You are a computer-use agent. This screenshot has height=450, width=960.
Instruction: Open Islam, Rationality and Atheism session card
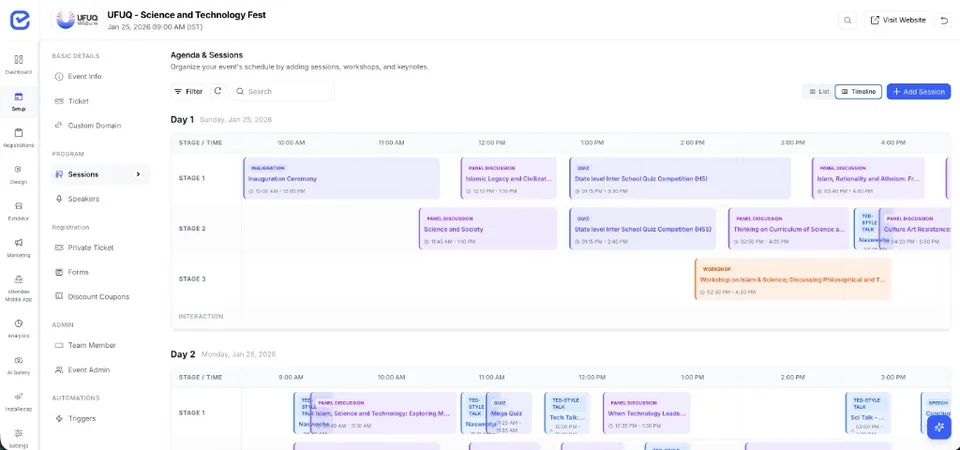(868, 178)
